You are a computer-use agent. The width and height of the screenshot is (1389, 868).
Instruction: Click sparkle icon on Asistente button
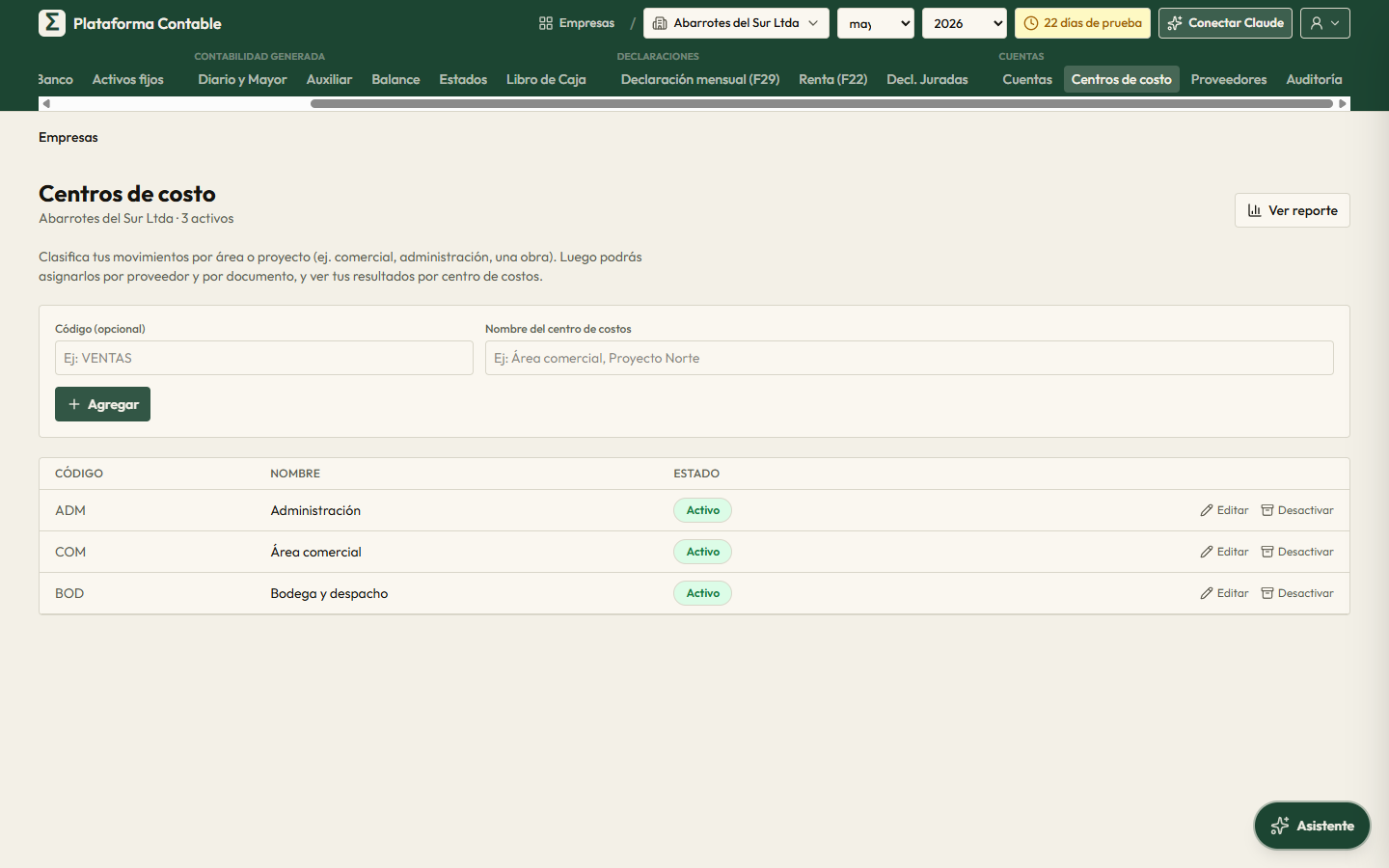pos(1280,826)
